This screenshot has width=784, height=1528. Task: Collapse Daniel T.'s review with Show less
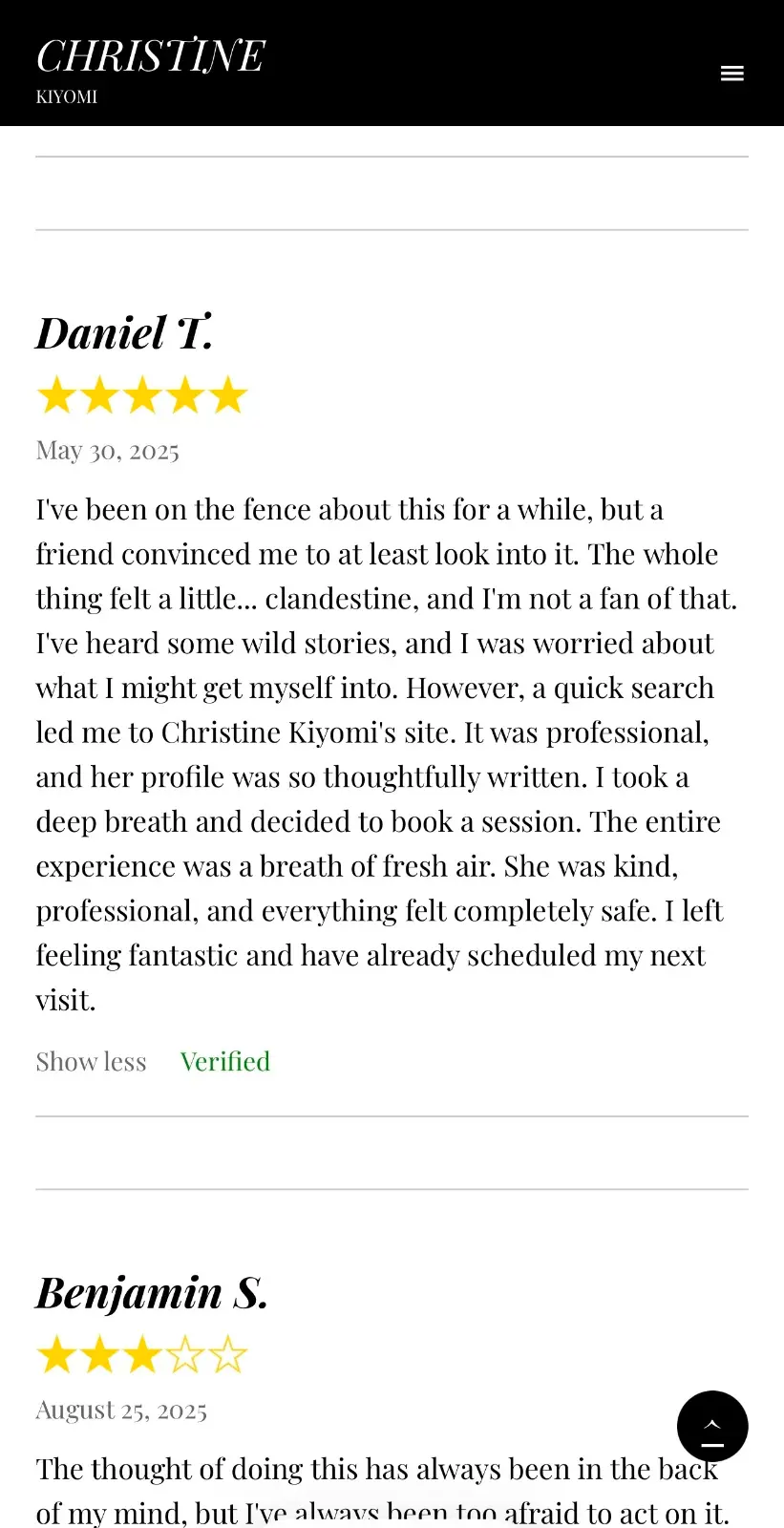click(91, 1062)
